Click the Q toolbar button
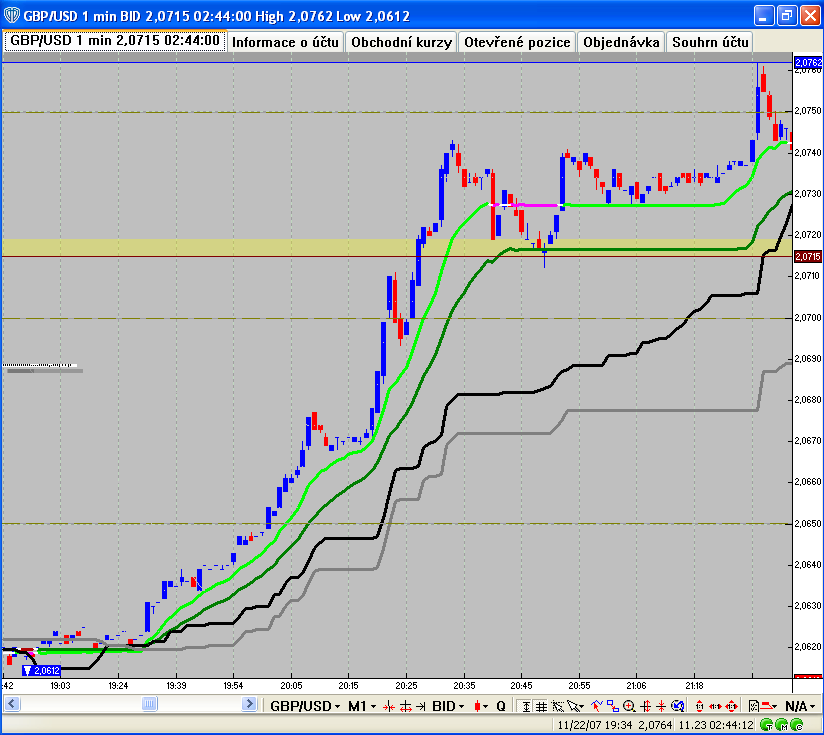 pyautogui.click(x=501, y=706)
